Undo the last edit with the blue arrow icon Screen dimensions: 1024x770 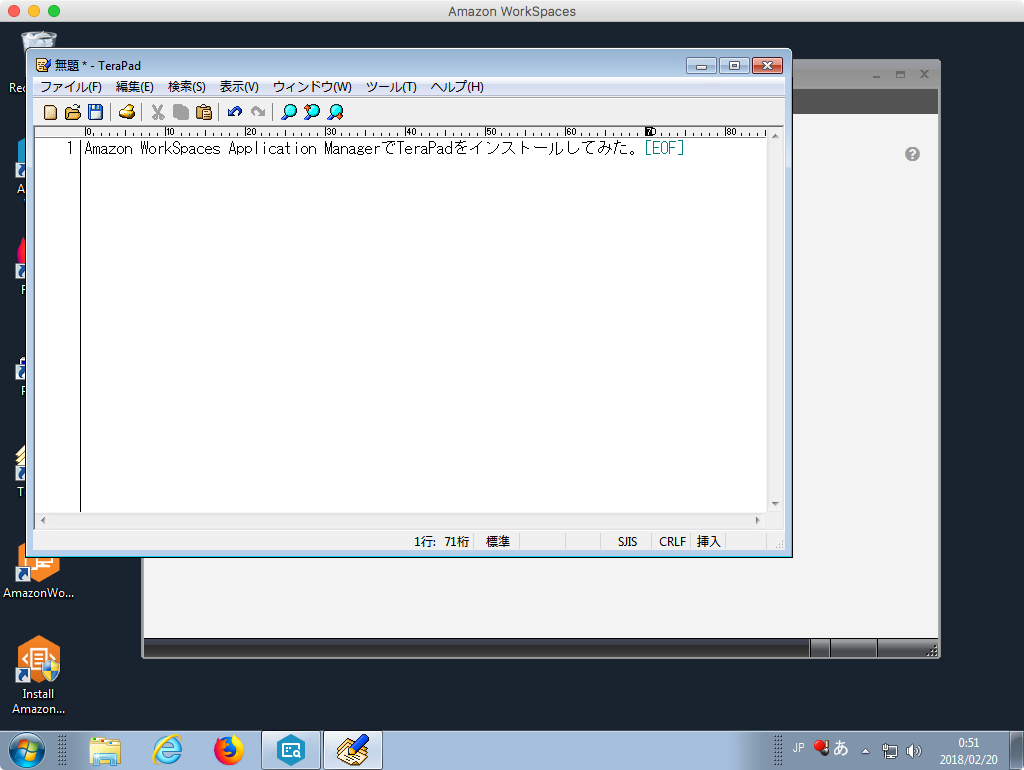click(x=234, y=112)
